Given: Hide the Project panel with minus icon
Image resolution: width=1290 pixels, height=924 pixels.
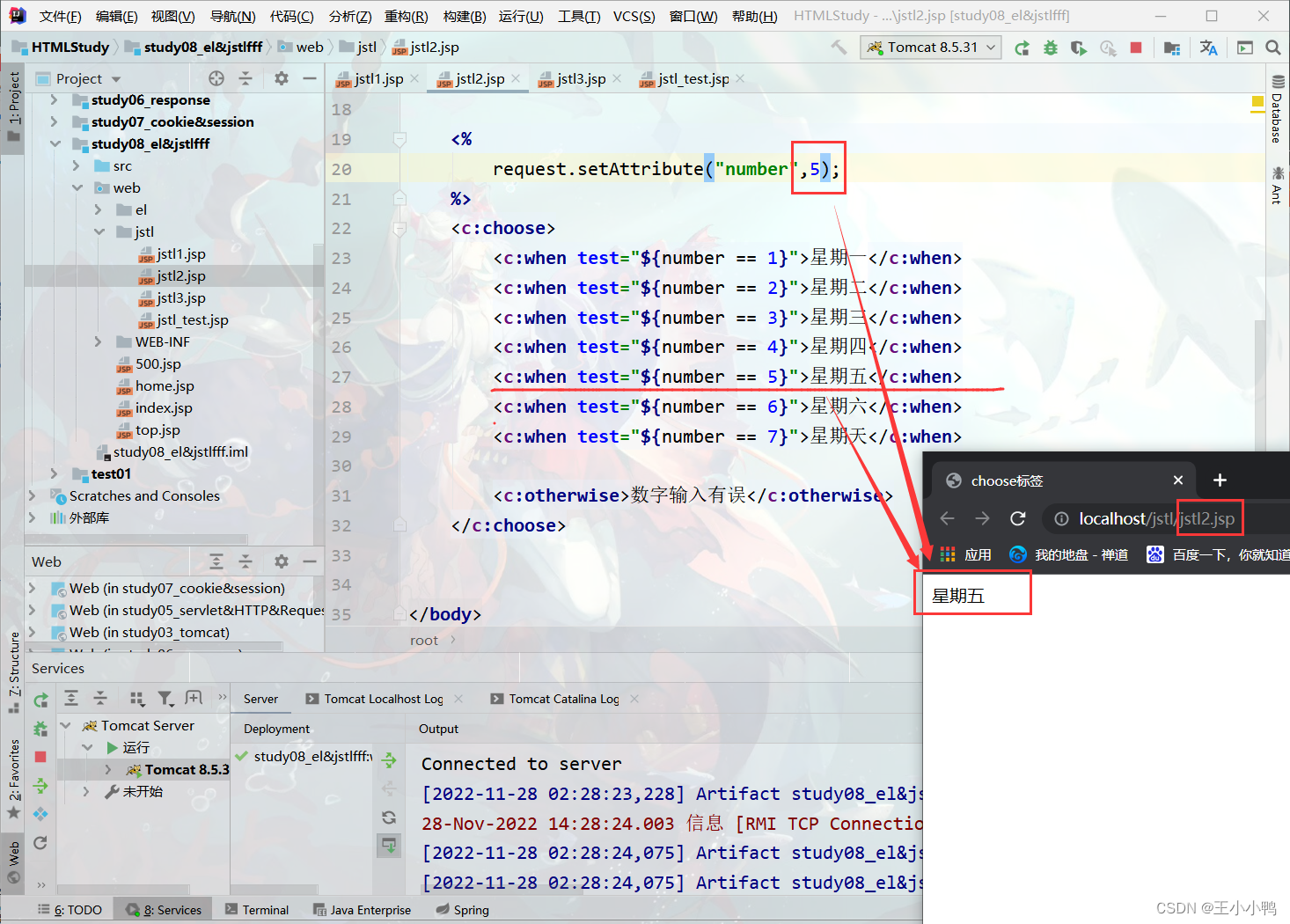Looking at the screenshot, I should click(x=310, y=78).
